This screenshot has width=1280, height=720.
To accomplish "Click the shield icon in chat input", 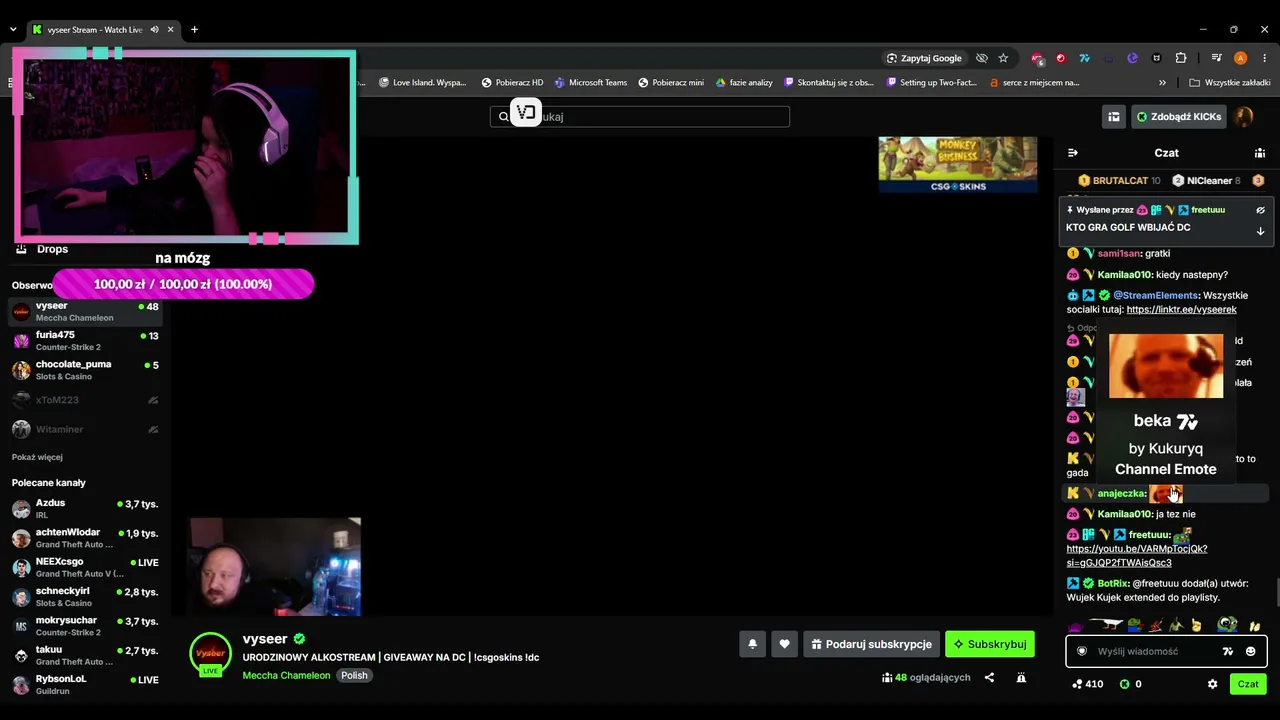I will (1081, 651).
